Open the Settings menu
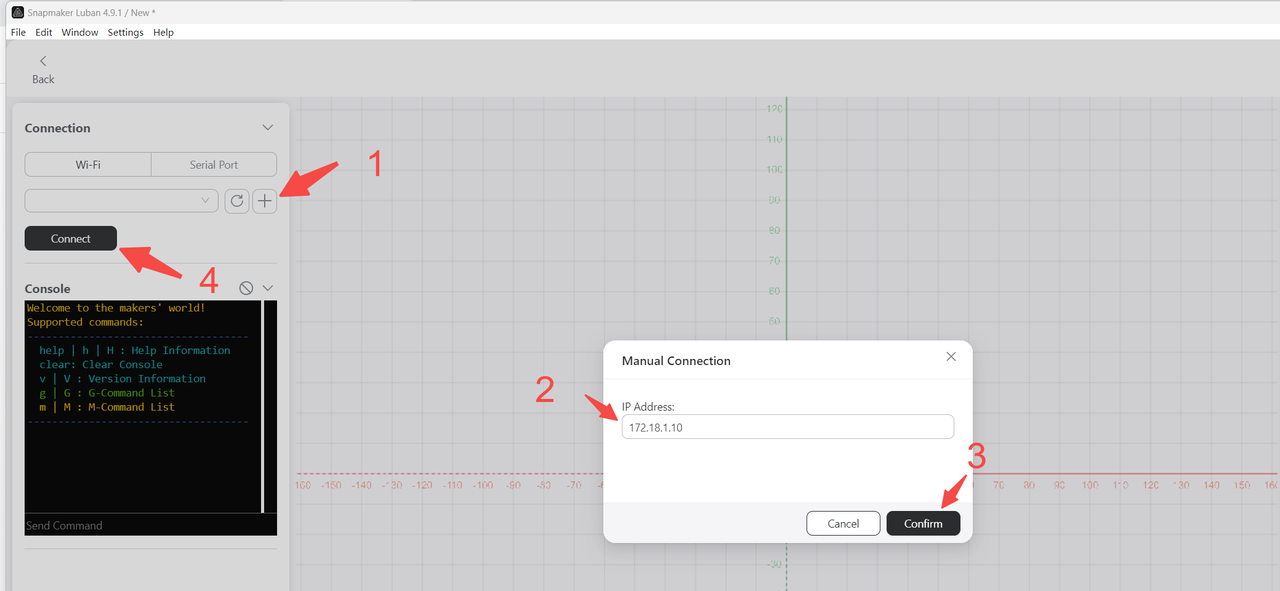Viewport: 1280px width, 591px height. pyautogui.click(x=125, y=32)
